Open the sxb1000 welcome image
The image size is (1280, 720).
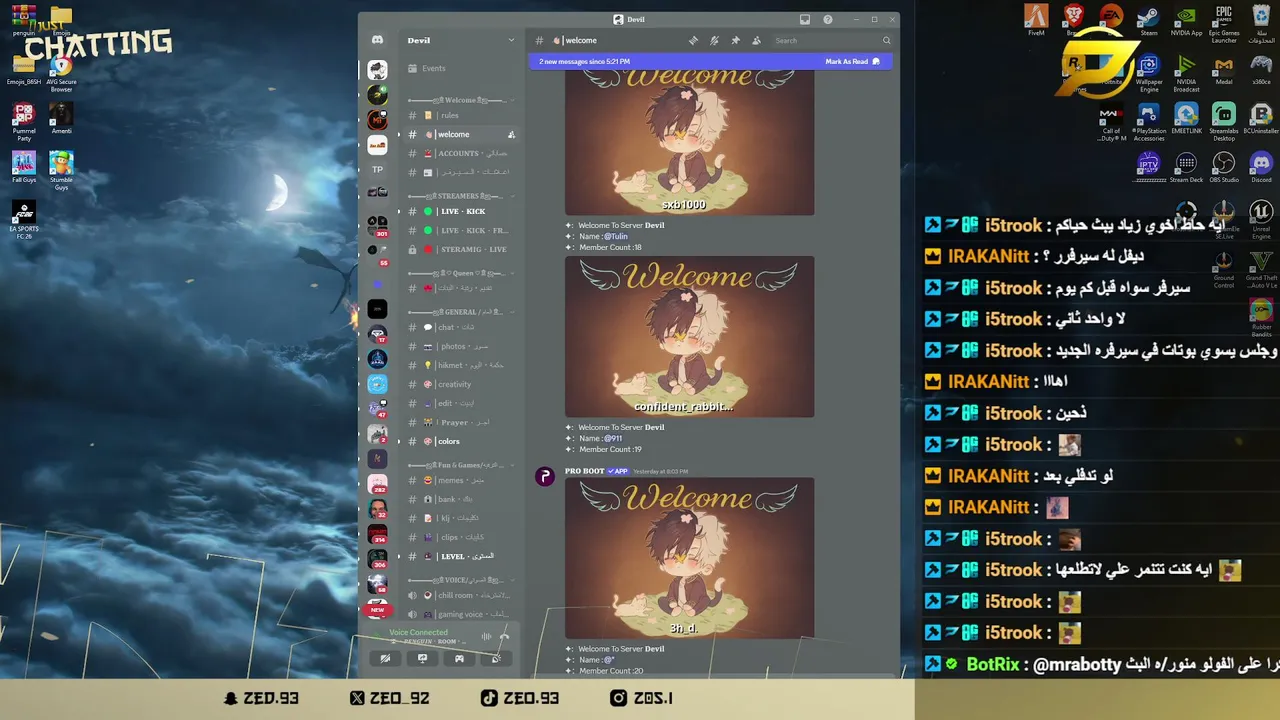pos(689,143)
